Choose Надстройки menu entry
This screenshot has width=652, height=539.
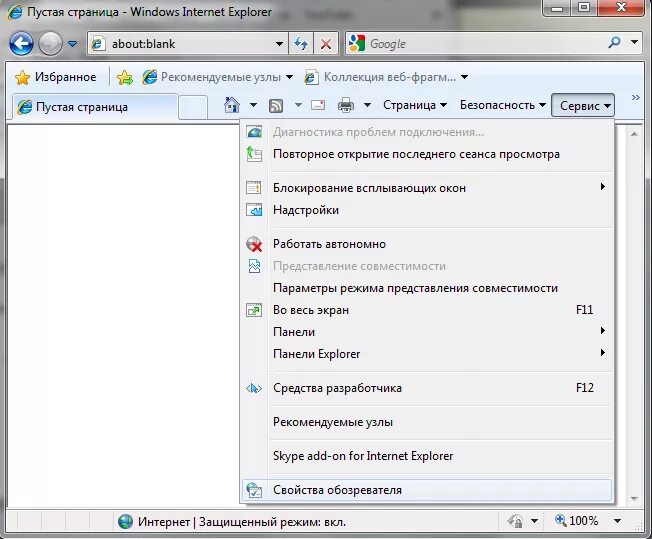426,210
